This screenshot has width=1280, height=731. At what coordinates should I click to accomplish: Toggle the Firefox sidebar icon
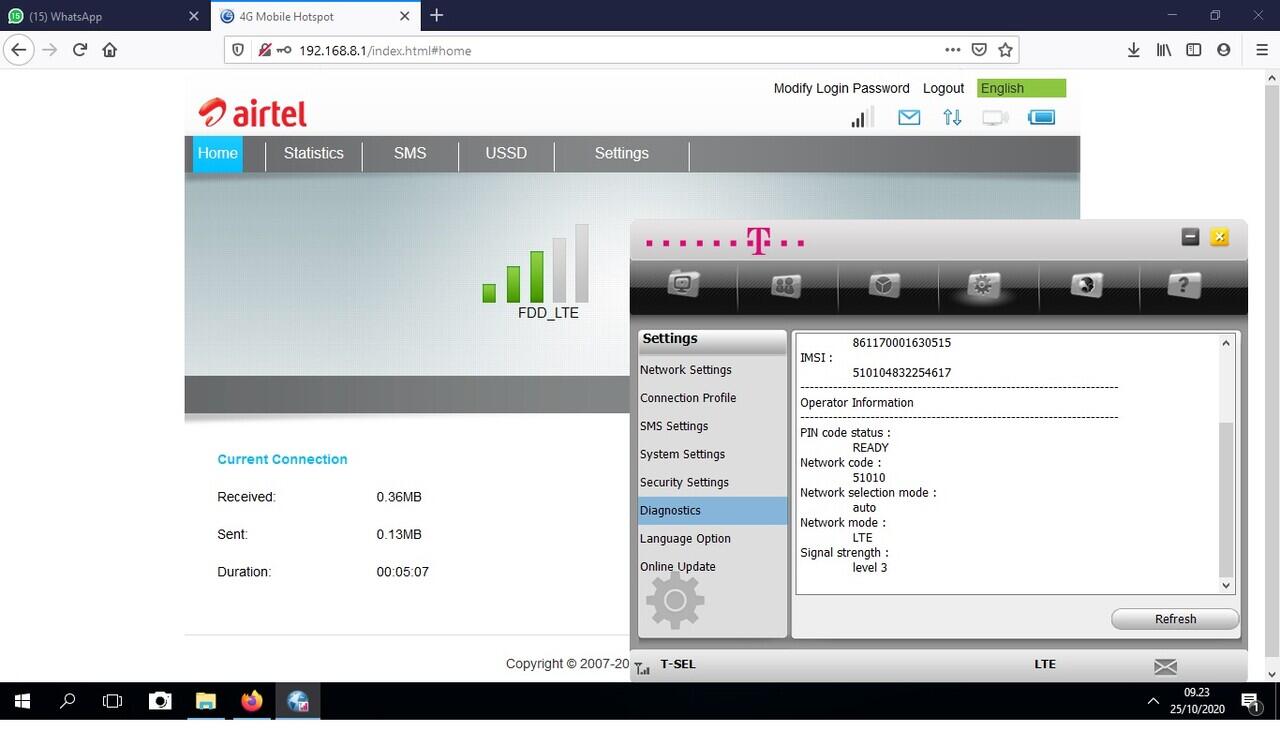[1193, 50]
